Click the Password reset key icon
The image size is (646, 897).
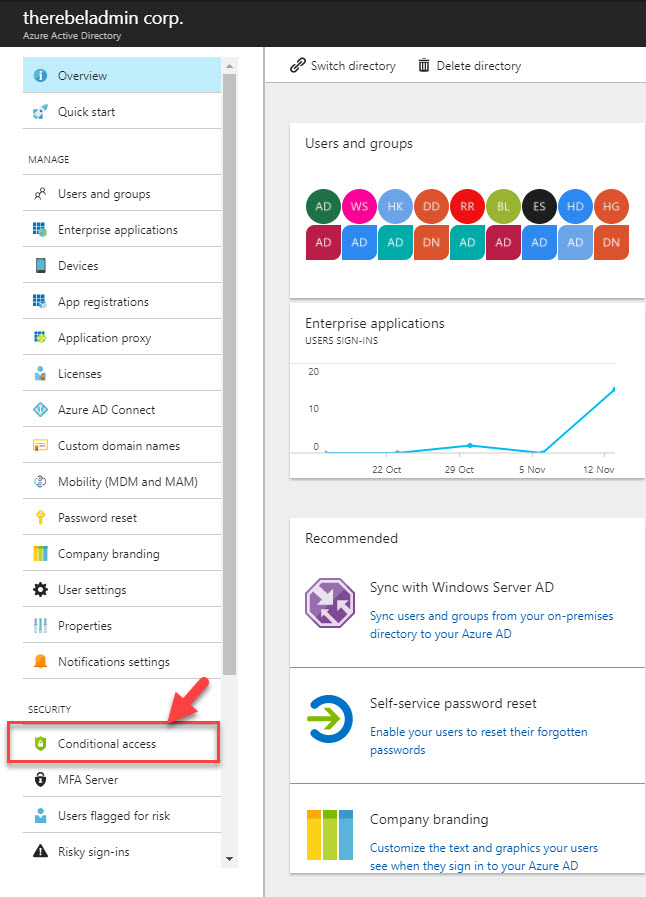coord(40,518)
